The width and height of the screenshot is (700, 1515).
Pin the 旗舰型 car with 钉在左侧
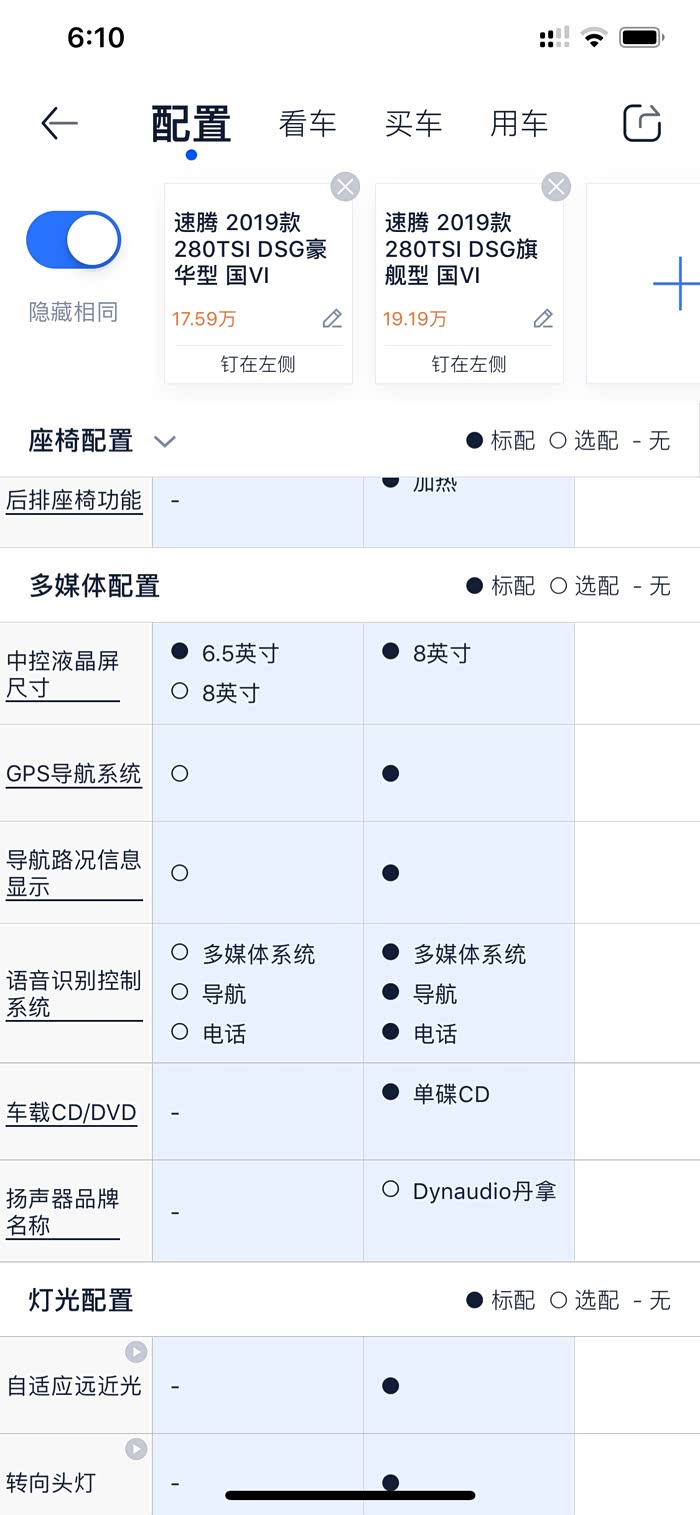click(x=469, y=364)
